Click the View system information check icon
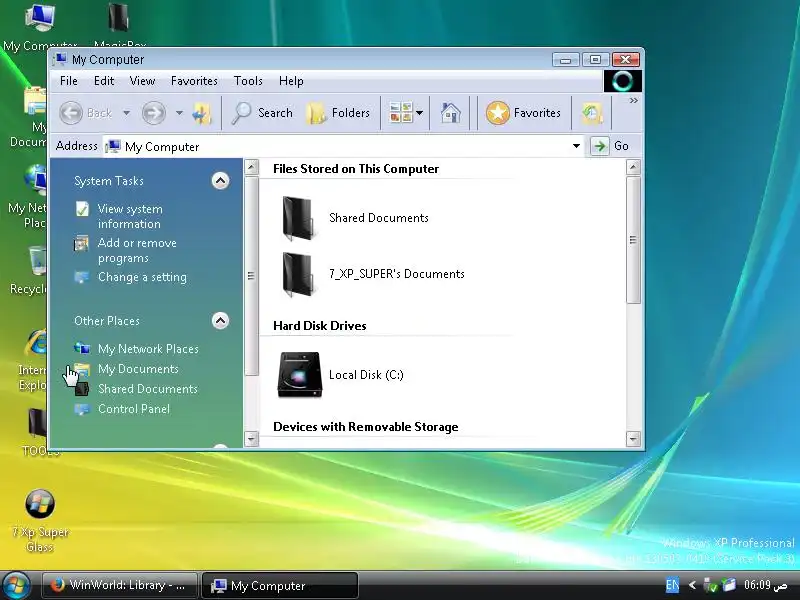This screenshot has width=800, height=600. tap(82, 209)
